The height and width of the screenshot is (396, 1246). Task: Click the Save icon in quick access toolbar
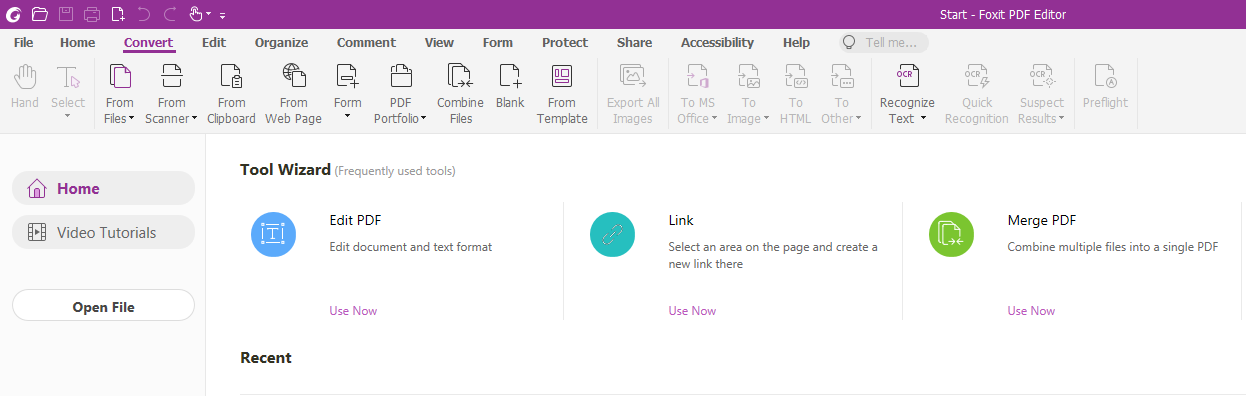point(66,14)
